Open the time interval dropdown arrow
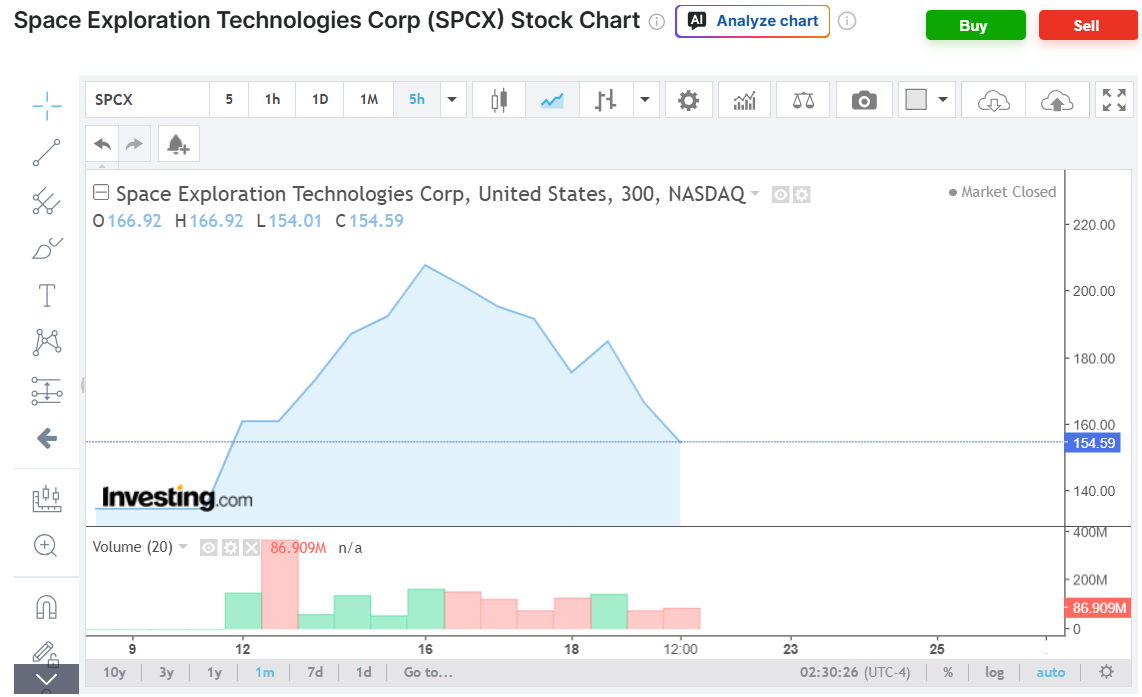The width and height of the screenshot is (1142, 697). (452, 100)
